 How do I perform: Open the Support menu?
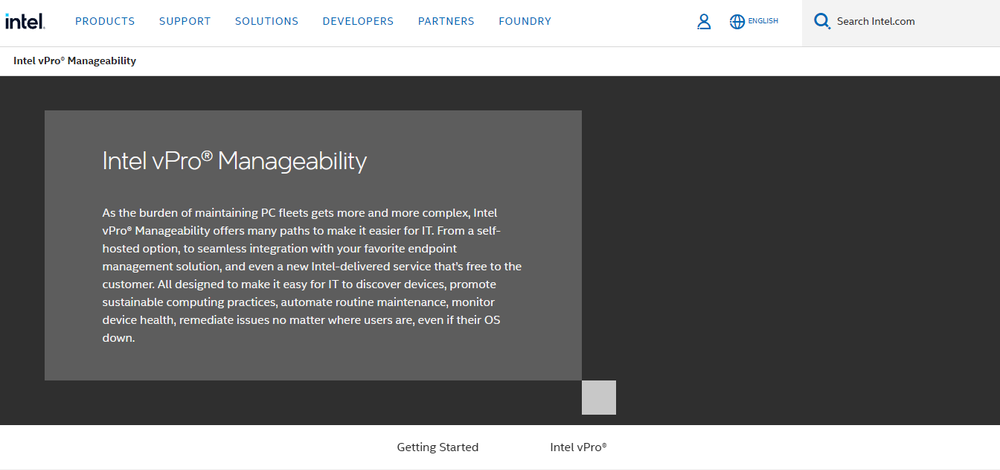(x=185, y=22)
